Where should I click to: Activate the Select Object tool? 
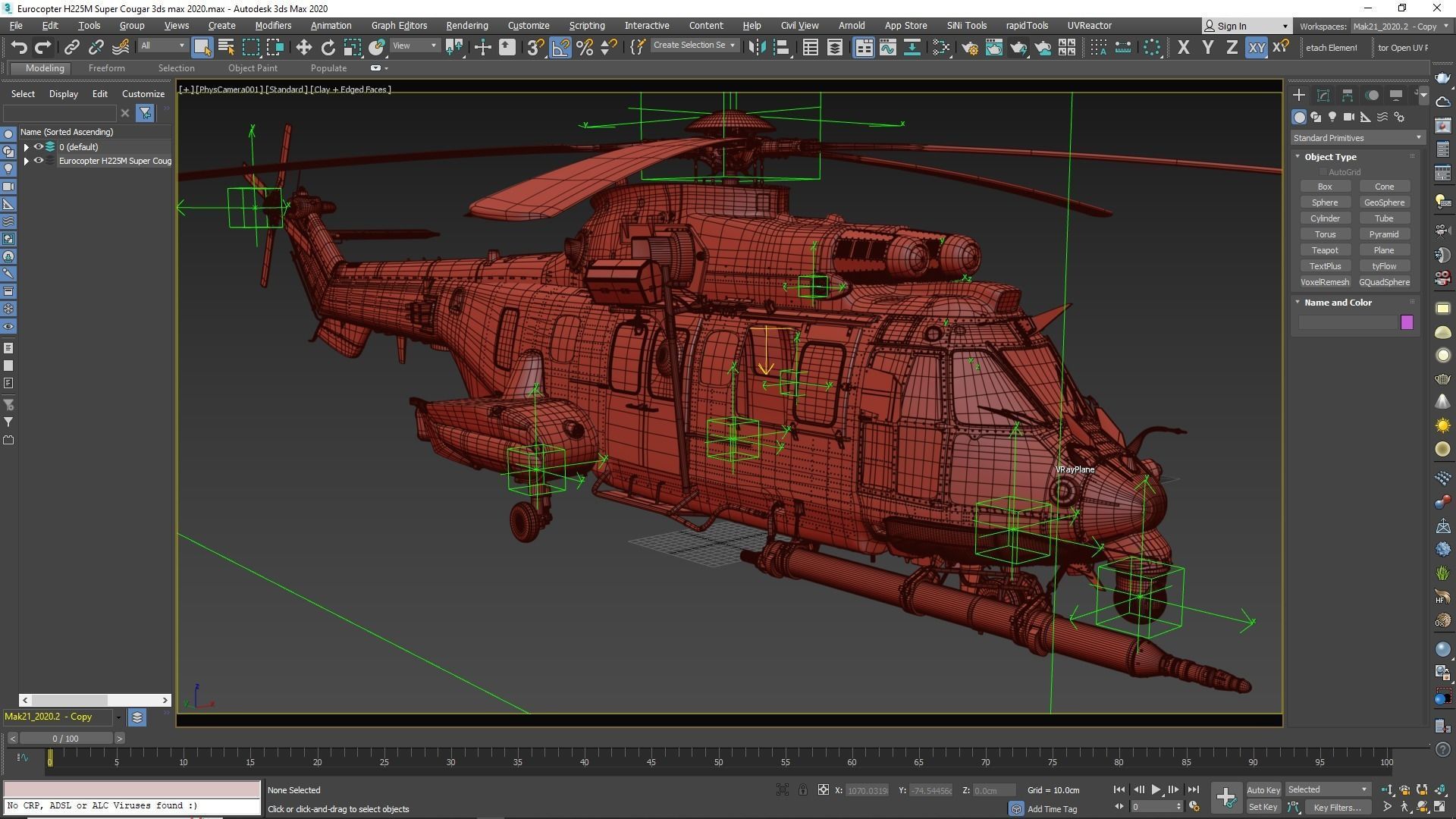click(202, 47)
